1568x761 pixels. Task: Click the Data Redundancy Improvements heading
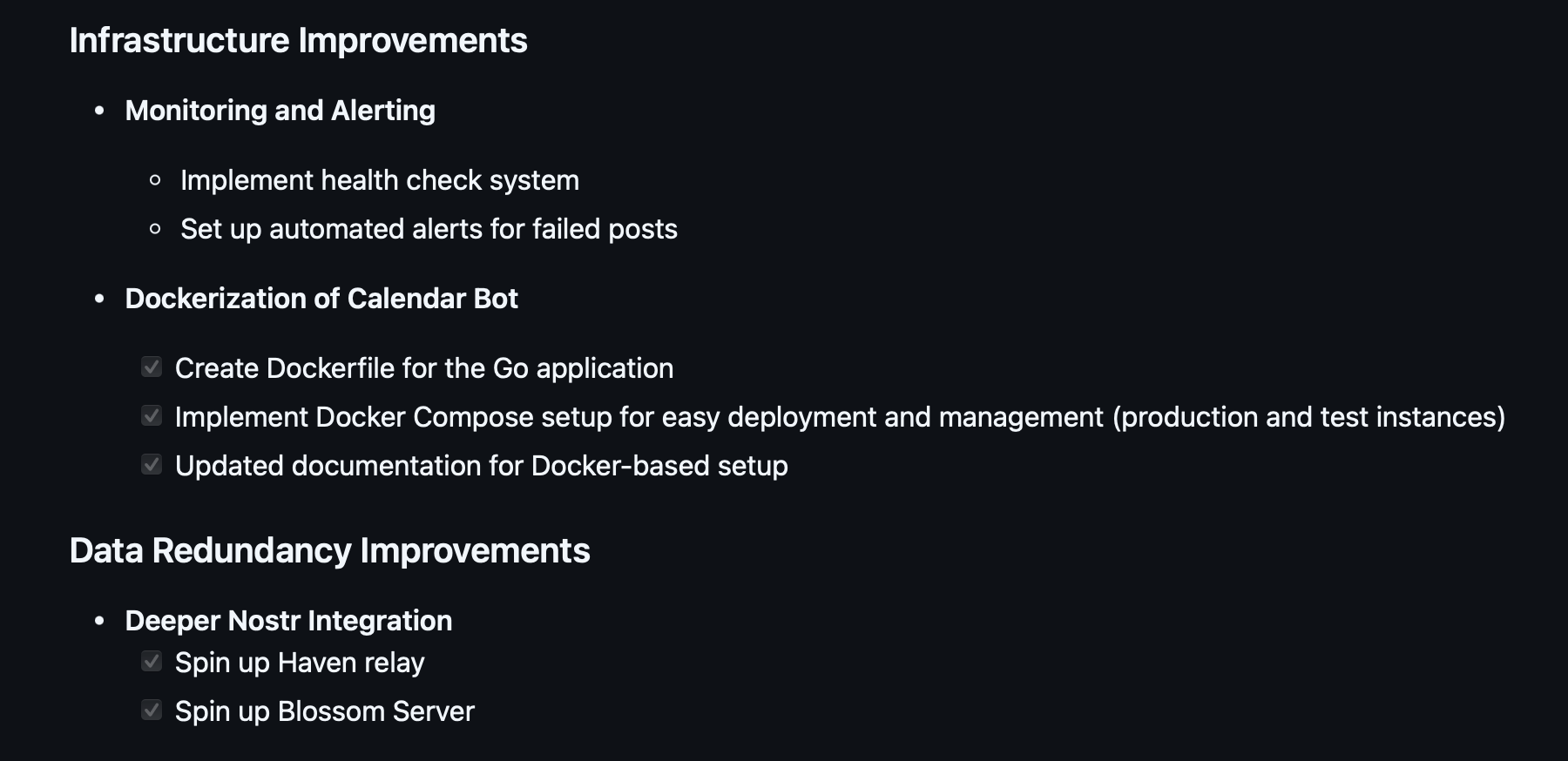click(329, 551)
